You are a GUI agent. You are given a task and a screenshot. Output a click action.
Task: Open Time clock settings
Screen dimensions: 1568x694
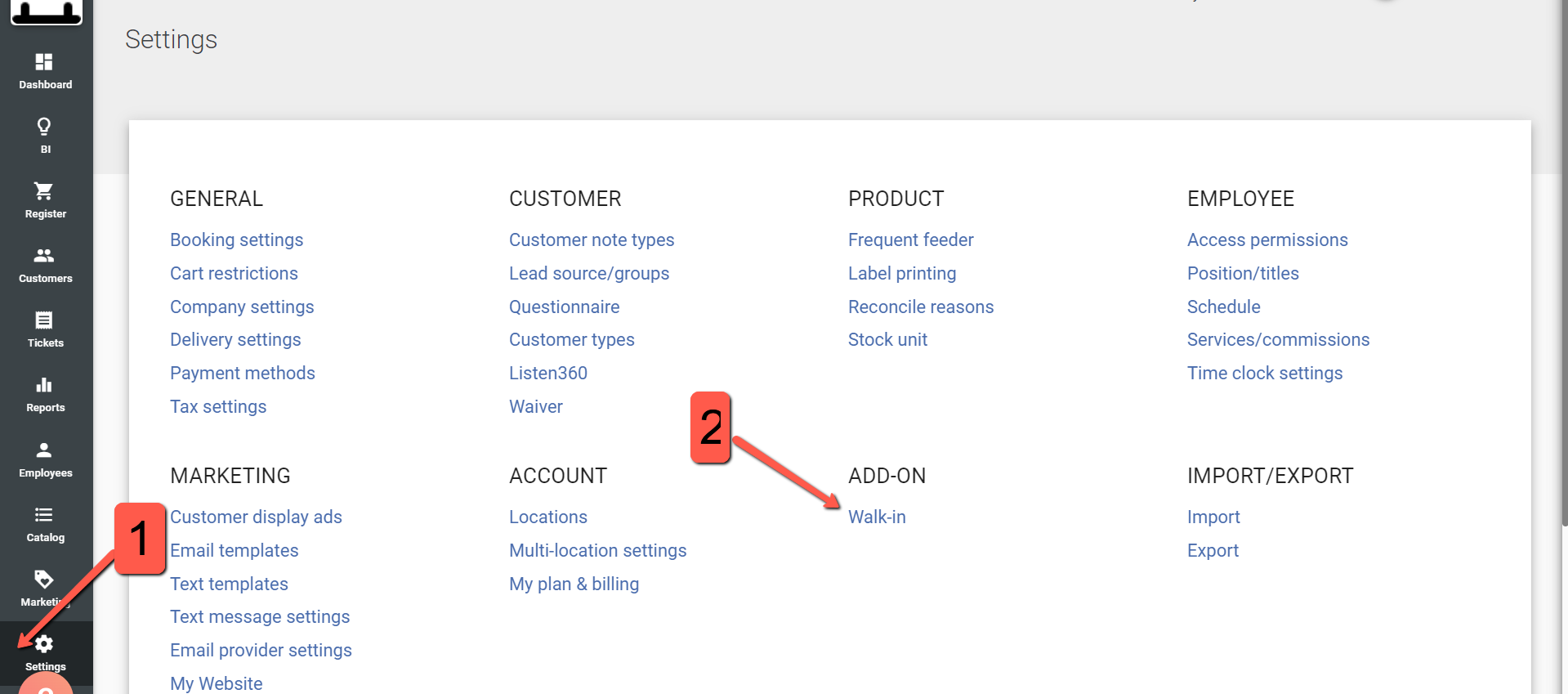pyautogui.click(x=1265, y=373)
